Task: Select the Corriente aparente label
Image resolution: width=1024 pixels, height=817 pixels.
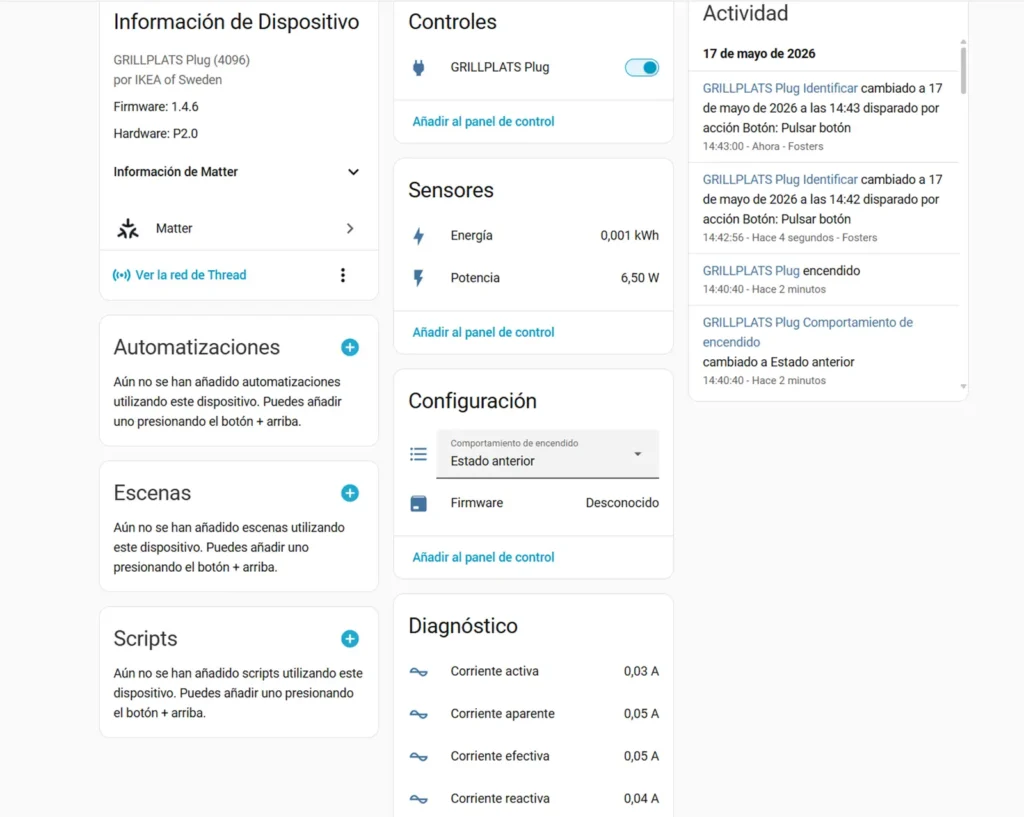Action: tap(502, 714)
